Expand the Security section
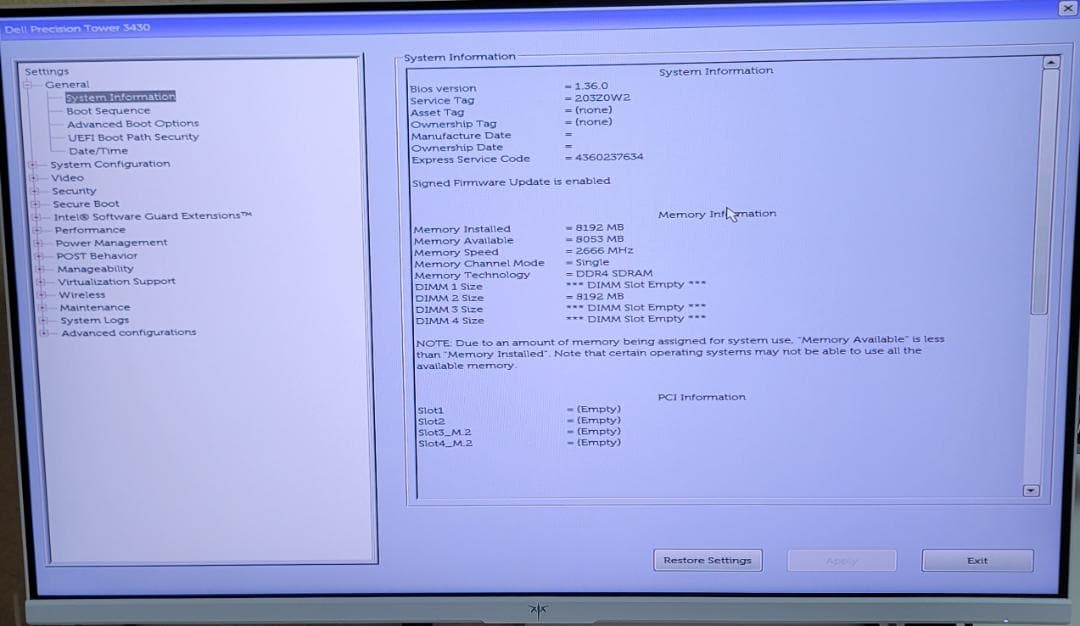The width and height of the screenshot is (1080, 626). coord(34,190)
